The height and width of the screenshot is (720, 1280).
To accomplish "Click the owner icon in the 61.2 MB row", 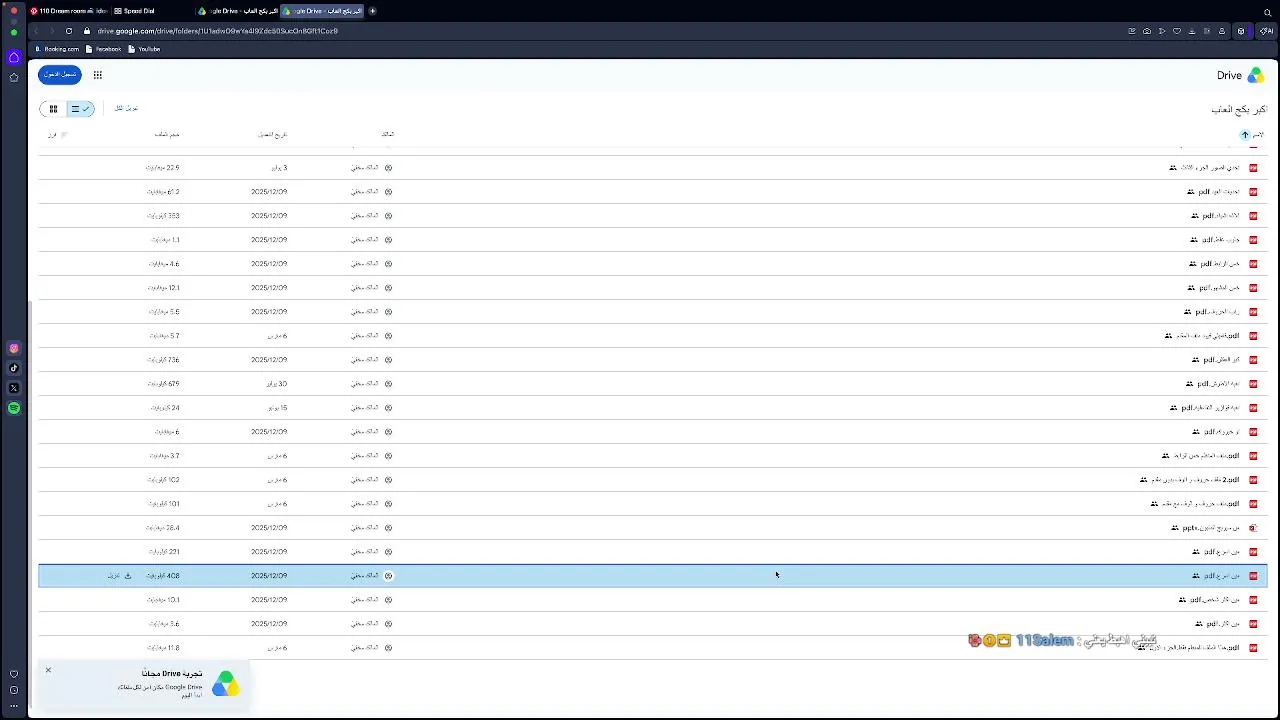I will tap(388, 192).
